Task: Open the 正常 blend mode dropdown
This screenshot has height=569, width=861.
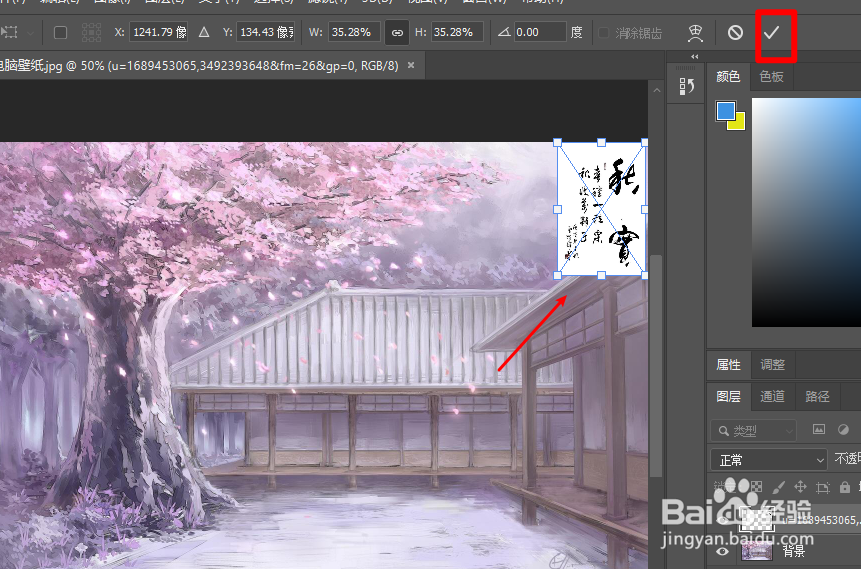Action: pos(768,460)
